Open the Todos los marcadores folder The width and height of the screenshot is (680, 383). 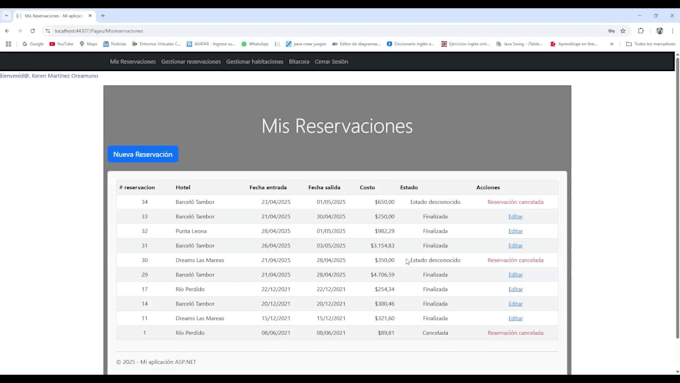[651, 44]
